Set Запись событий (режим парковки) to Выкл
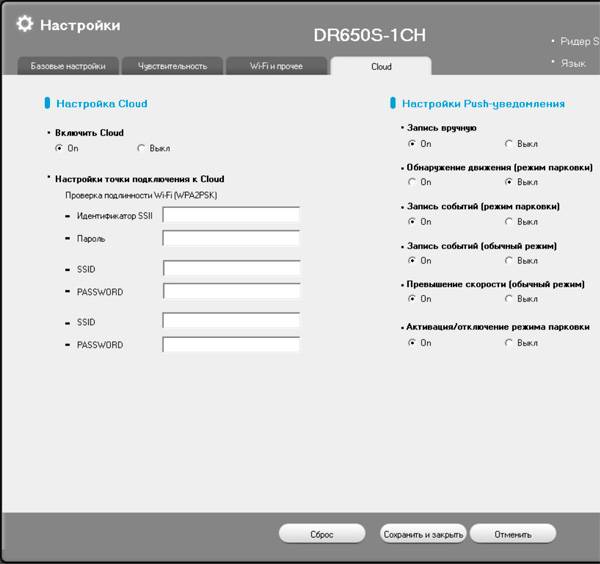This screenshot has width=600, height=564. (x=509, y=221)
